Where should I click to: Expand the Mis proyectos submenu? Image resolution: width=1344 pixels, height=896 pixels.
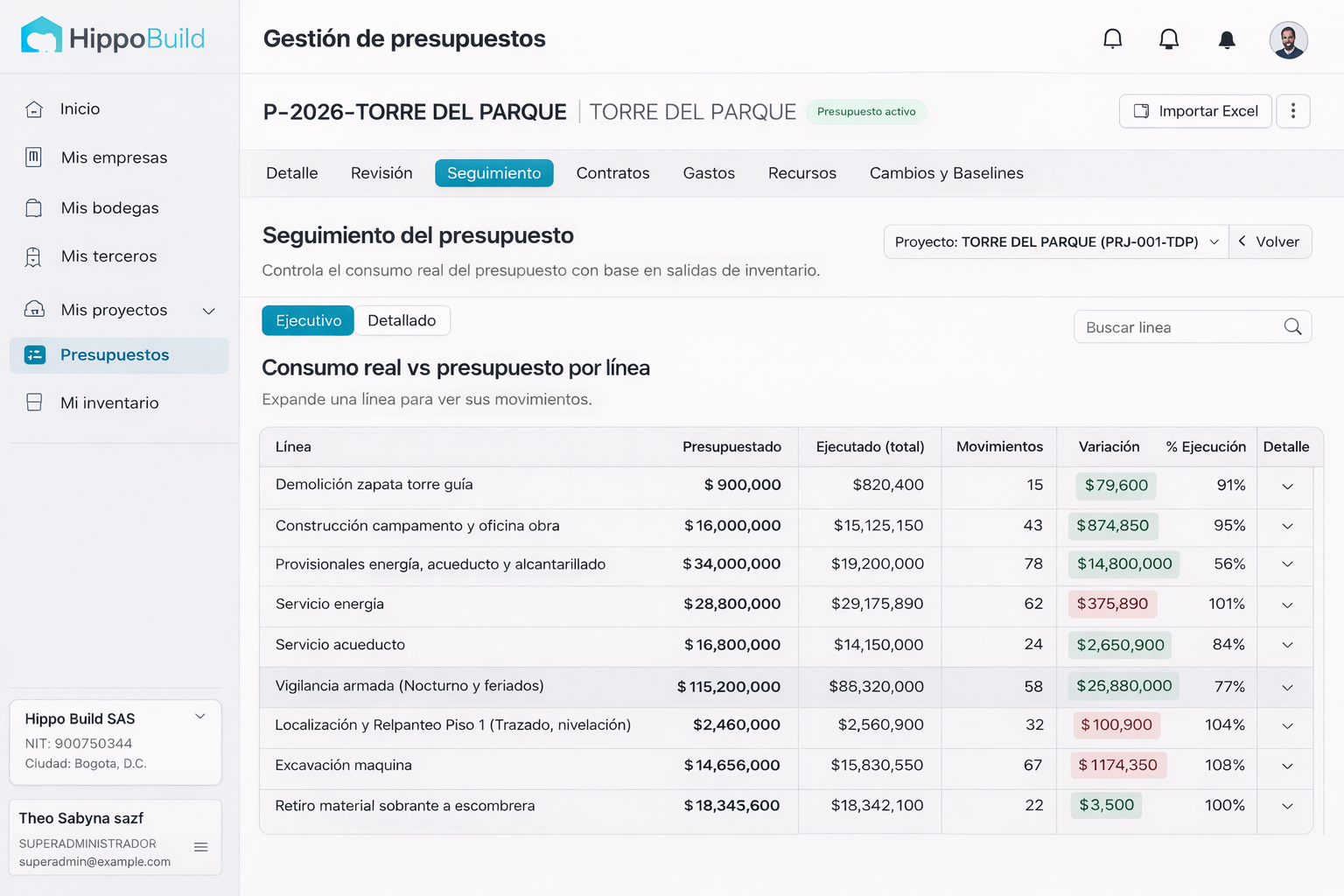coord(209,311)
